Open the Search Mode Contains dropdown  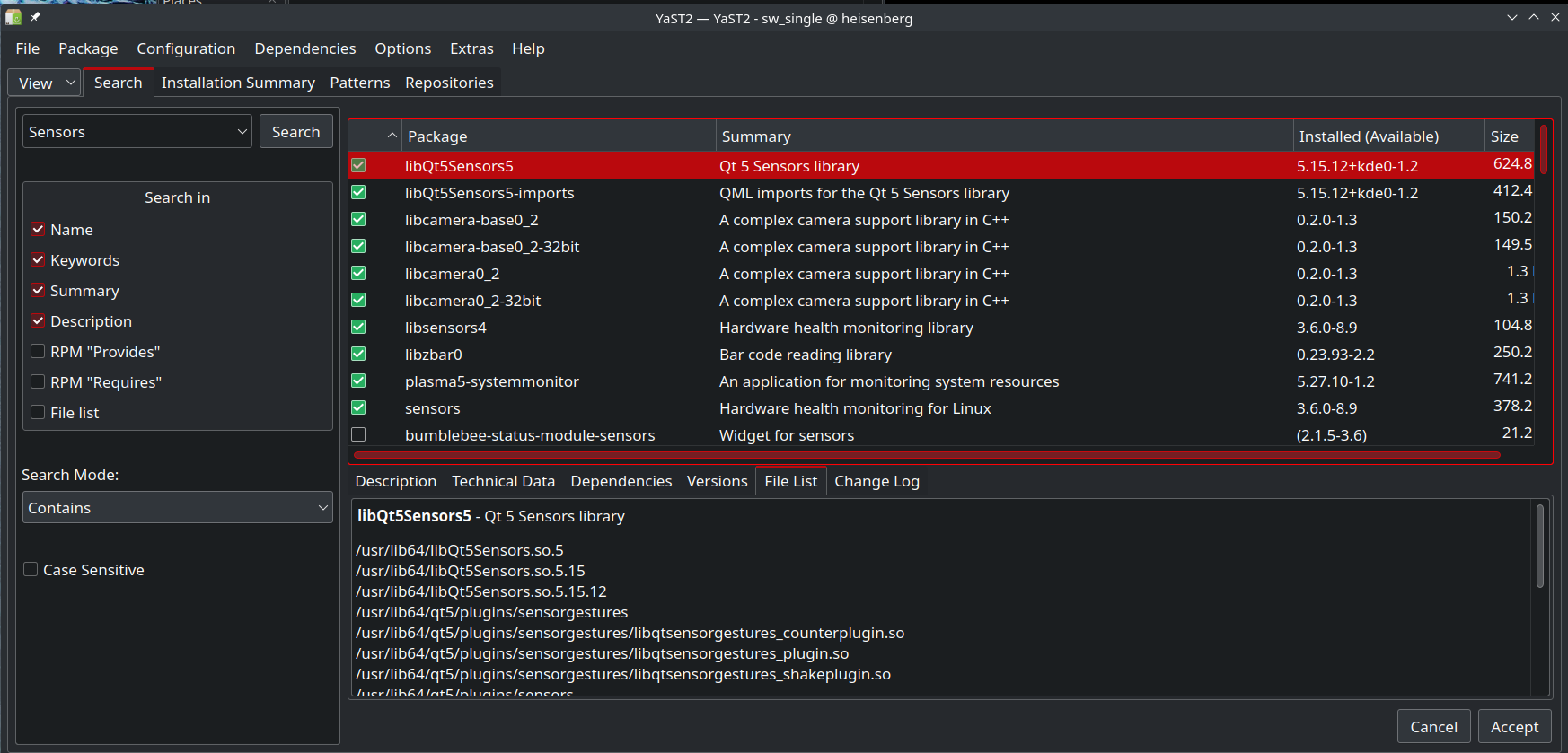(x=177, y=507)
